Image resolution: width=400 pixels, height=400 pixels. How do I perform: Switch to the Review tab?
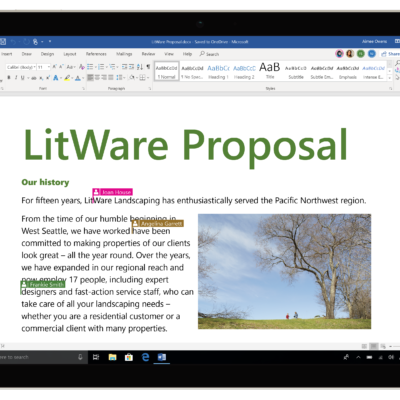coord(148,54)
